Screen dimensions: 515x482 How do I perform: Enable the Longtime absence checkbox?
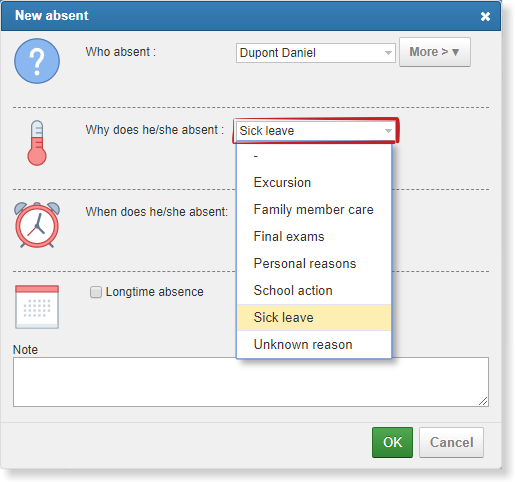point(96,292)
